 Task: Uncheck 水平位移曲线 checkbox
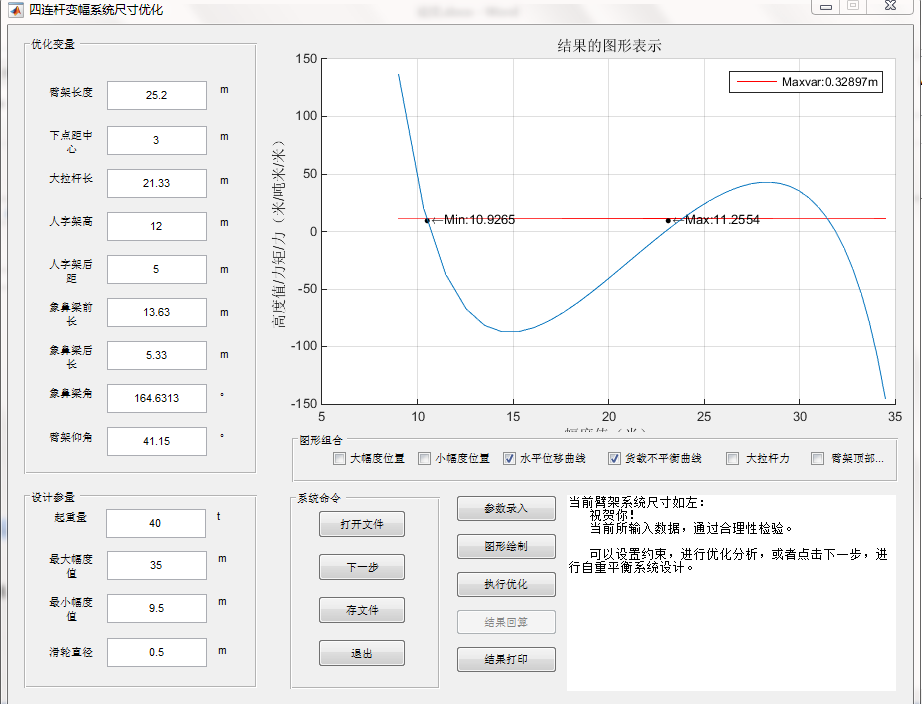coord(509,459)
